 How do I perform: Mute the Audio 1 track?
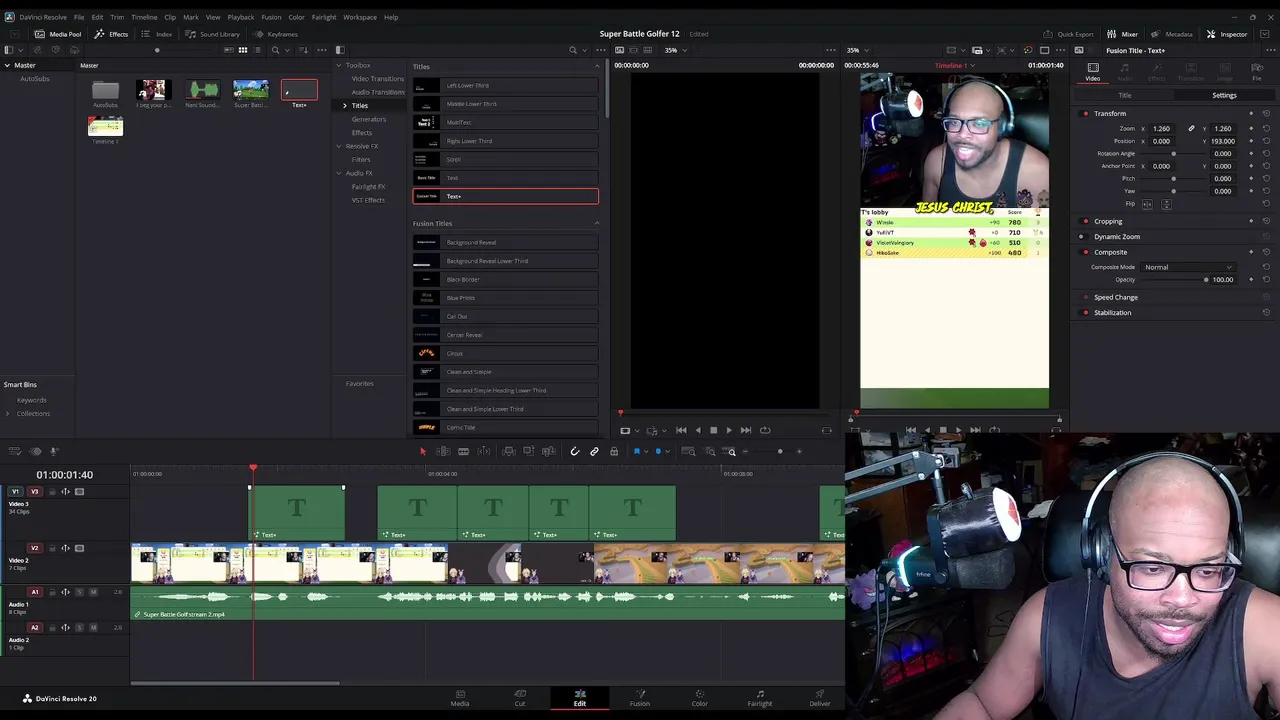93,592
